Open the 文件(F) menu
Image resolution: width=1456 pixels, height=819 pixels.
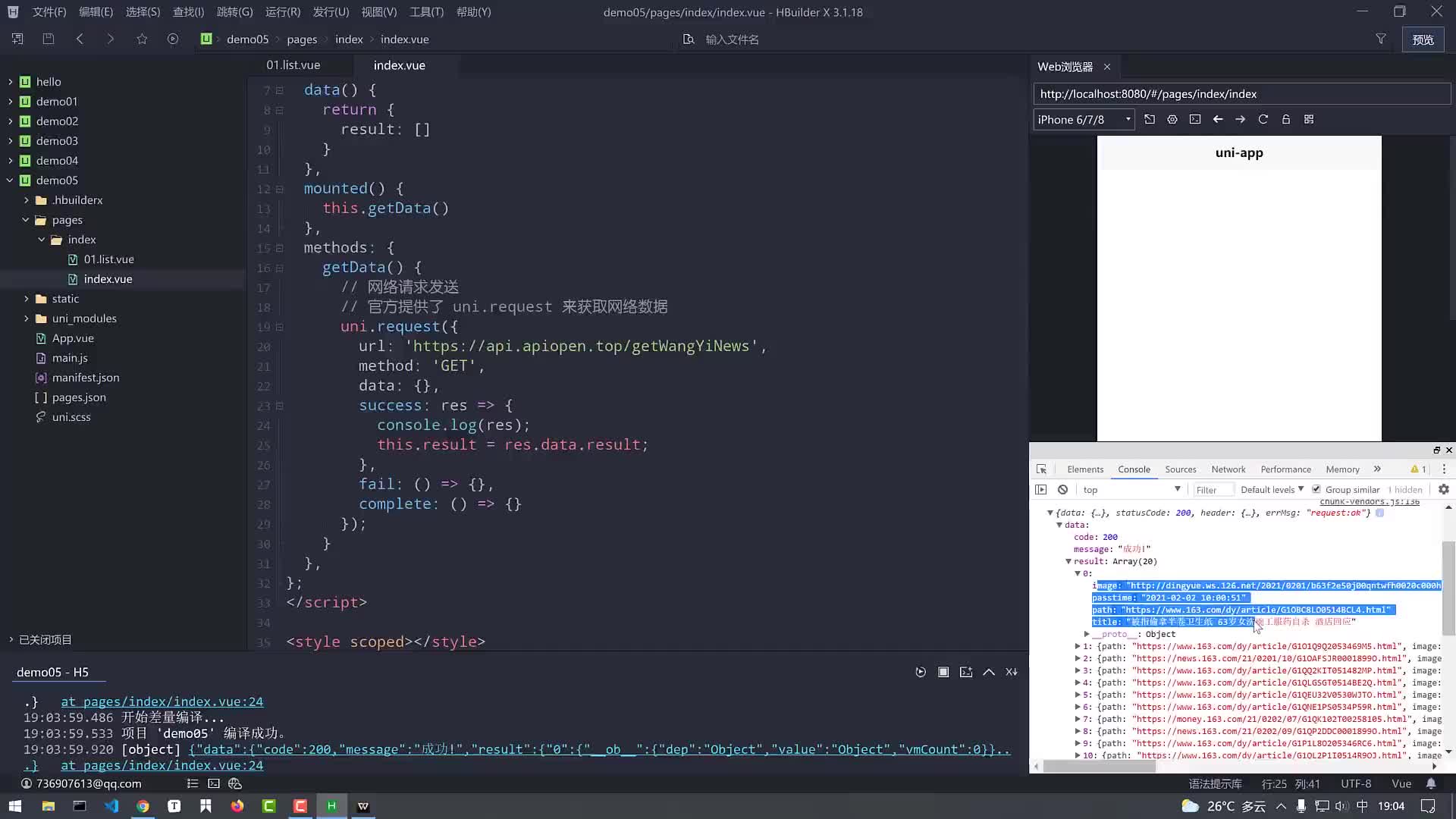(x=49, y=12)
